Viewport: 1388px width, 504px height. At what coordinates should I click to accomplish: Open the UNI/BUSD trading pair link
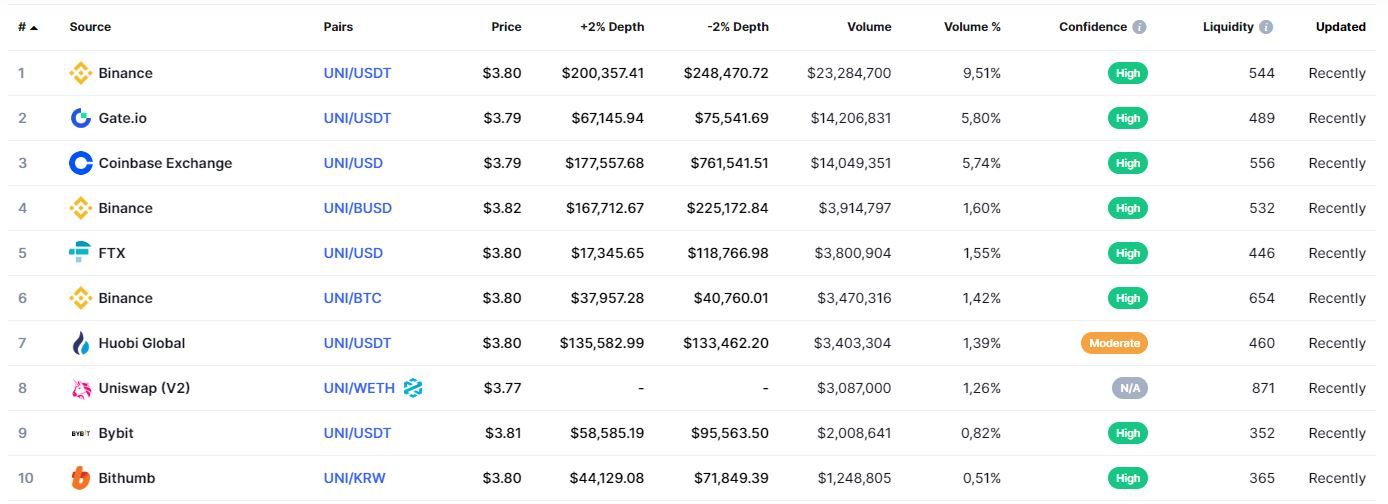pos(357,208)
